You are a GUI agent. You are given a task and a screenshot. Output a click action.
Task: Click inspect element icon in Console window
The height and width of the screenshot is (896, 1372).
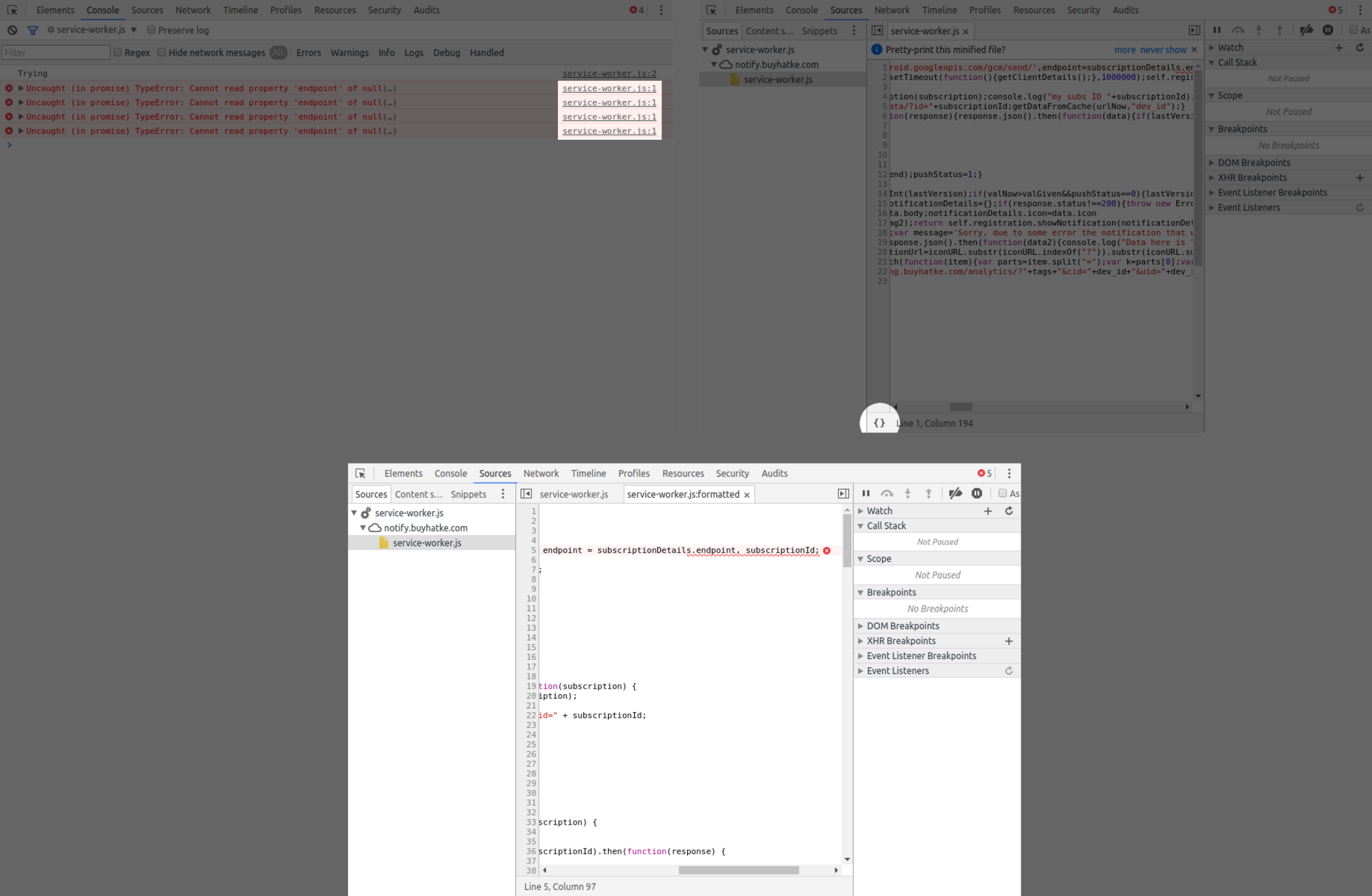[x=12, y=10]
